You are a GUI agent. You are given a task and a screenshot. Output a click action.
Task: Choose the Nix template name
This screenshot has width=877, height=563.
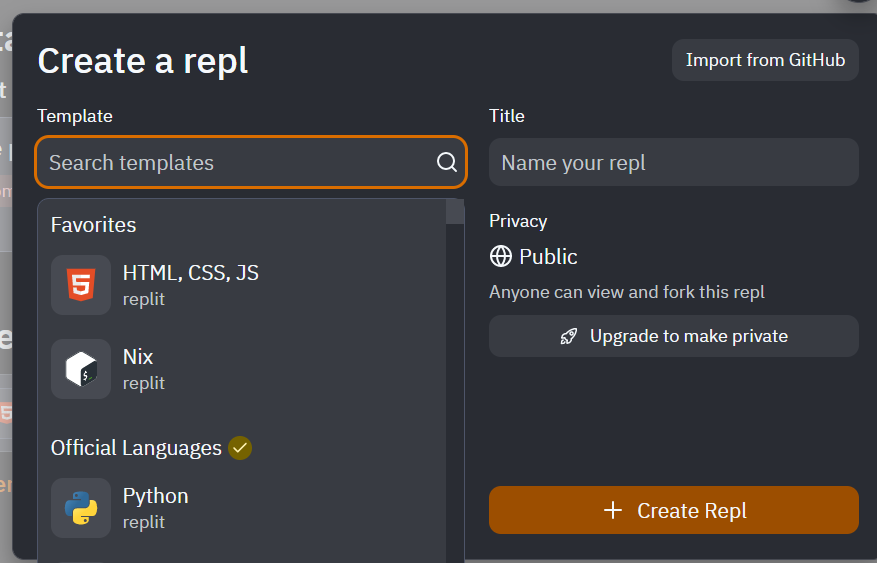point(138,357)
